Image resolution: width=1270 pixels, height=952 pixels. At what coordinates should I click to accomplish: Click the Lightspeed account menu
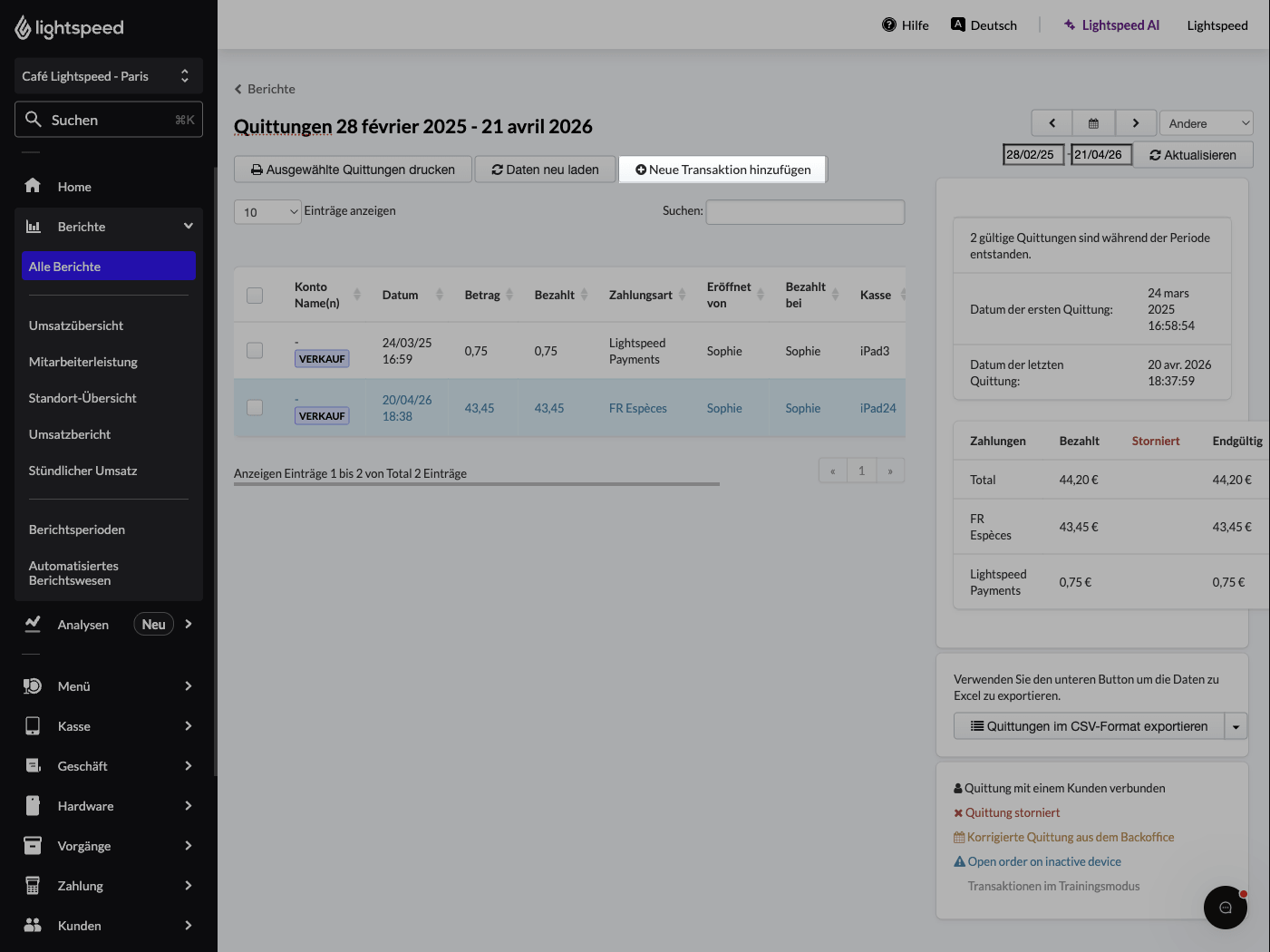1217,25
